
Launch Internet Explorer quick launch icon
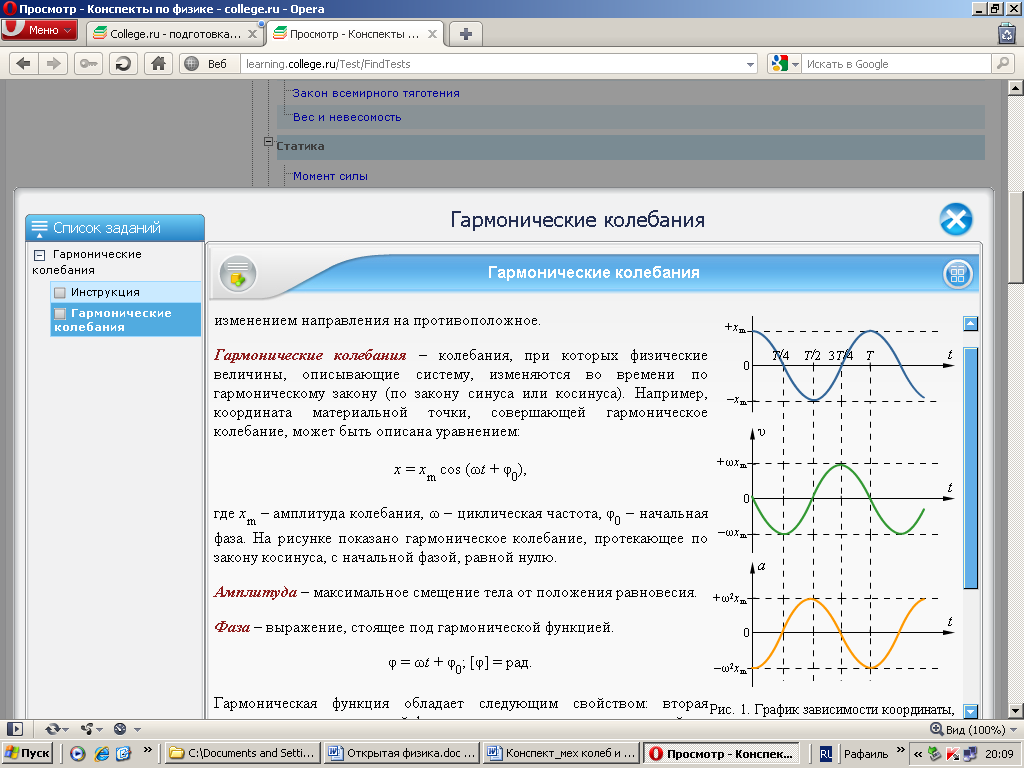(x=101, y=754)
